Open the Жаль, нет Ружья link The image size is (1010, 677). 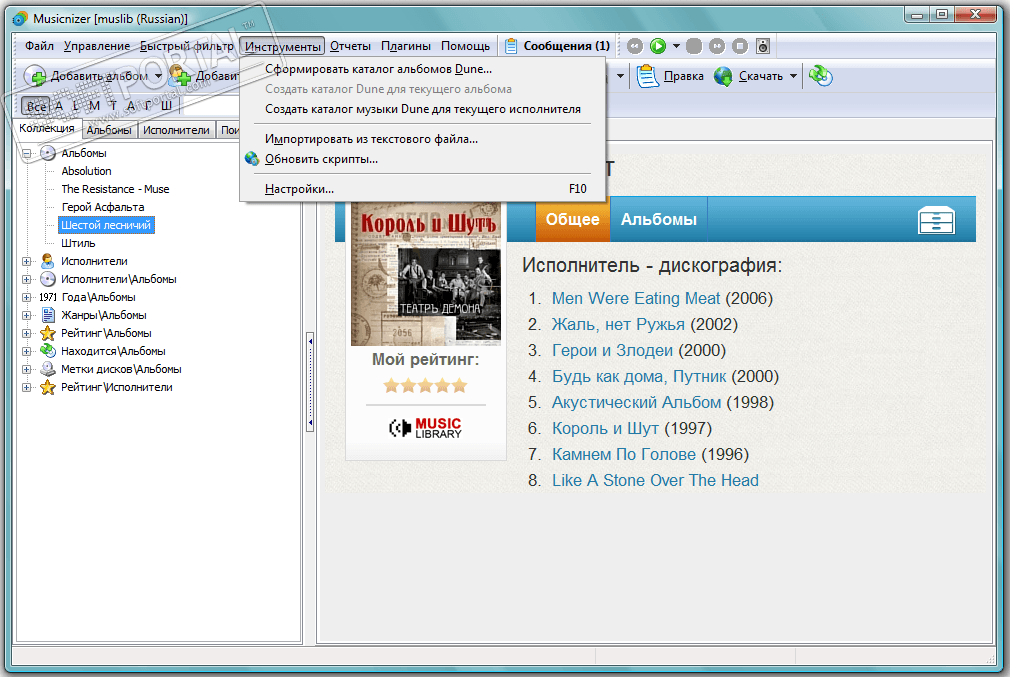[x=618, y=324]
